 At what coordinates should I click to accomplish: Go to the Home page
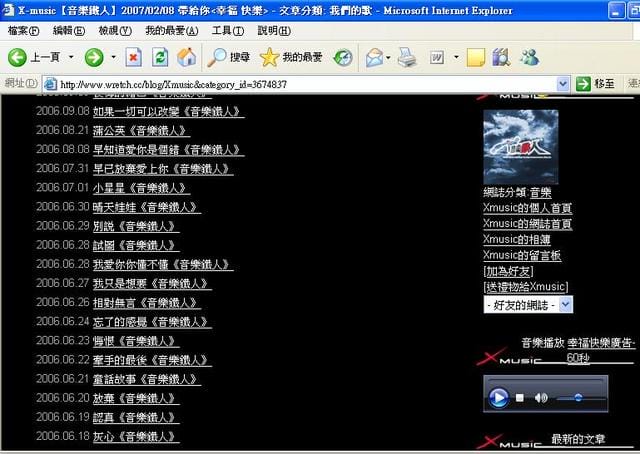186,58
